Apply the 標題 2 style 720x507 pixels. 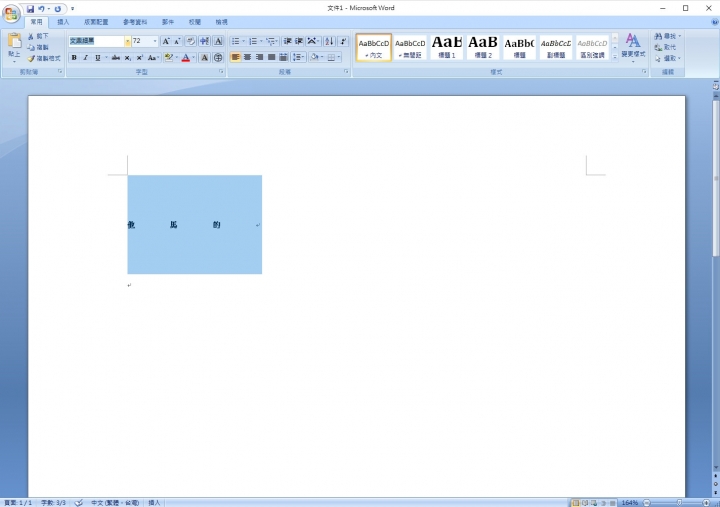[483, 47]
